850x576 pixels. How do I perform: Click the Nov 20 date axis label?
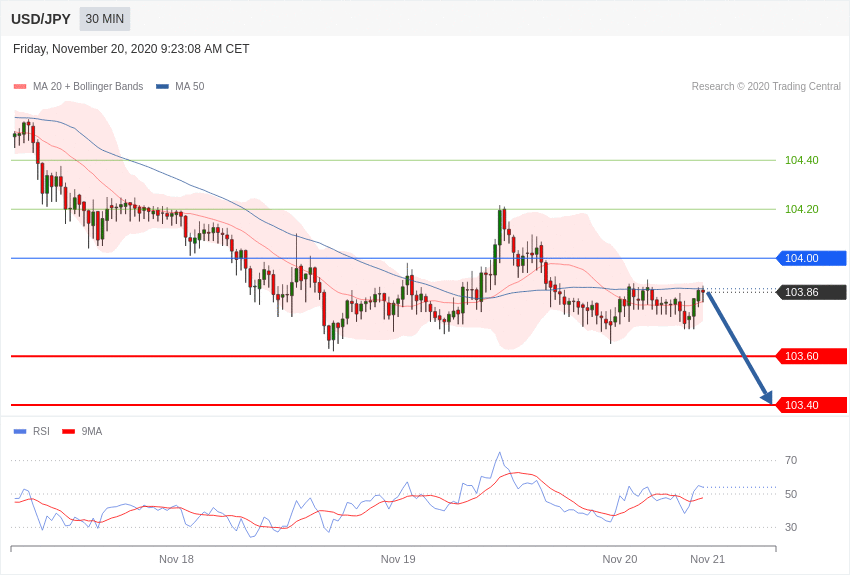tap(620, 559)
